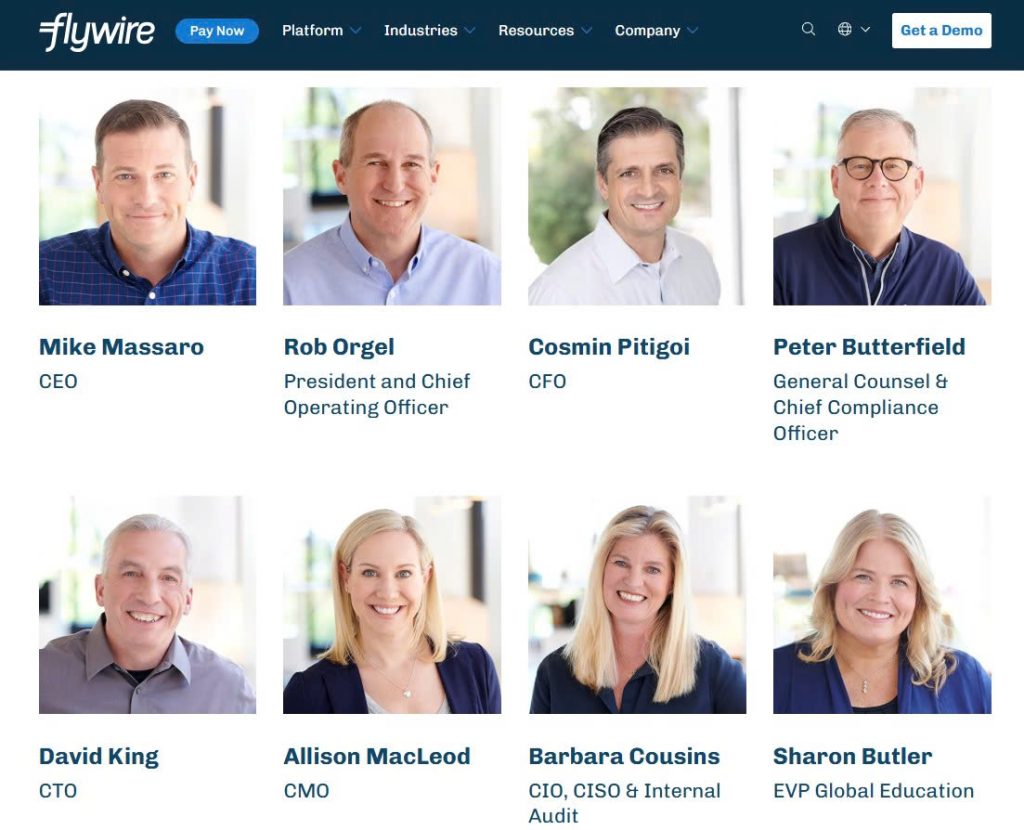Screen dimensions: 1024x830
Task: Open Rob Orgel's headshot photo
Action: [392, 196]
